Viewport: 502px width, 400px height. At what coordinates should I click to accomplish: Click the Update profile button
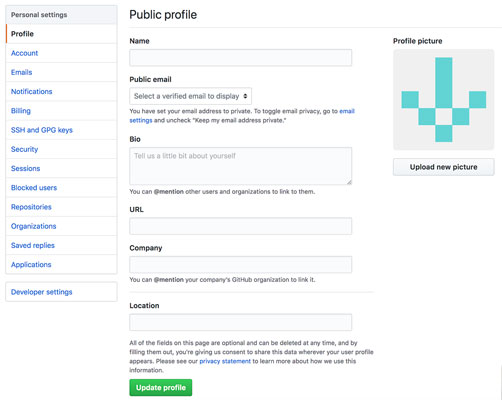tap(161, 388)
